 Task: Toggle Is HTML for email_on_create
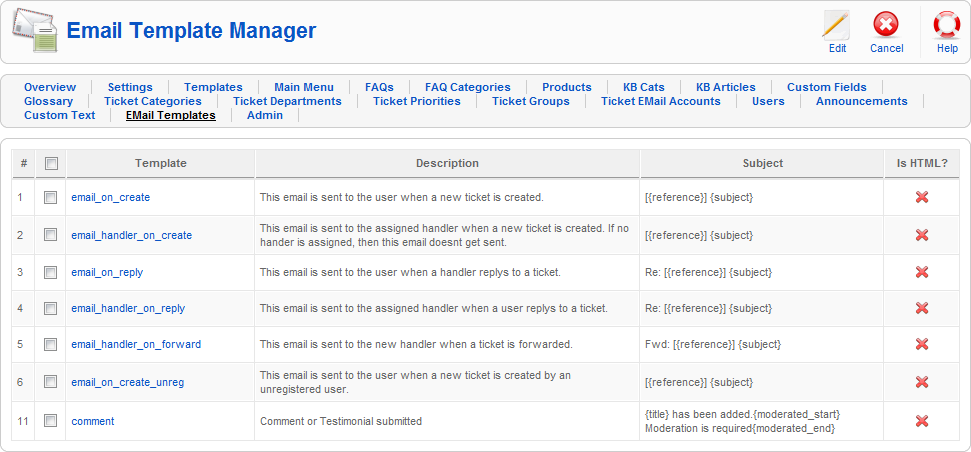click(x=922, y=198)
